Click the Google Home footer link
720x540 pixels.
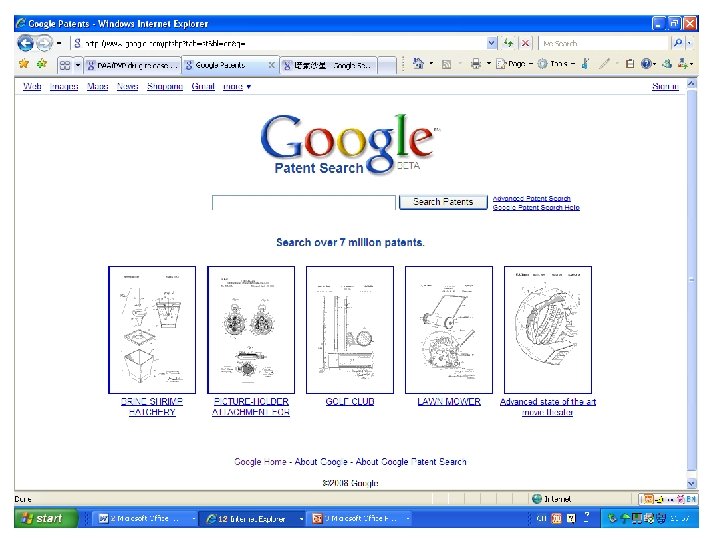coord(260,461)
